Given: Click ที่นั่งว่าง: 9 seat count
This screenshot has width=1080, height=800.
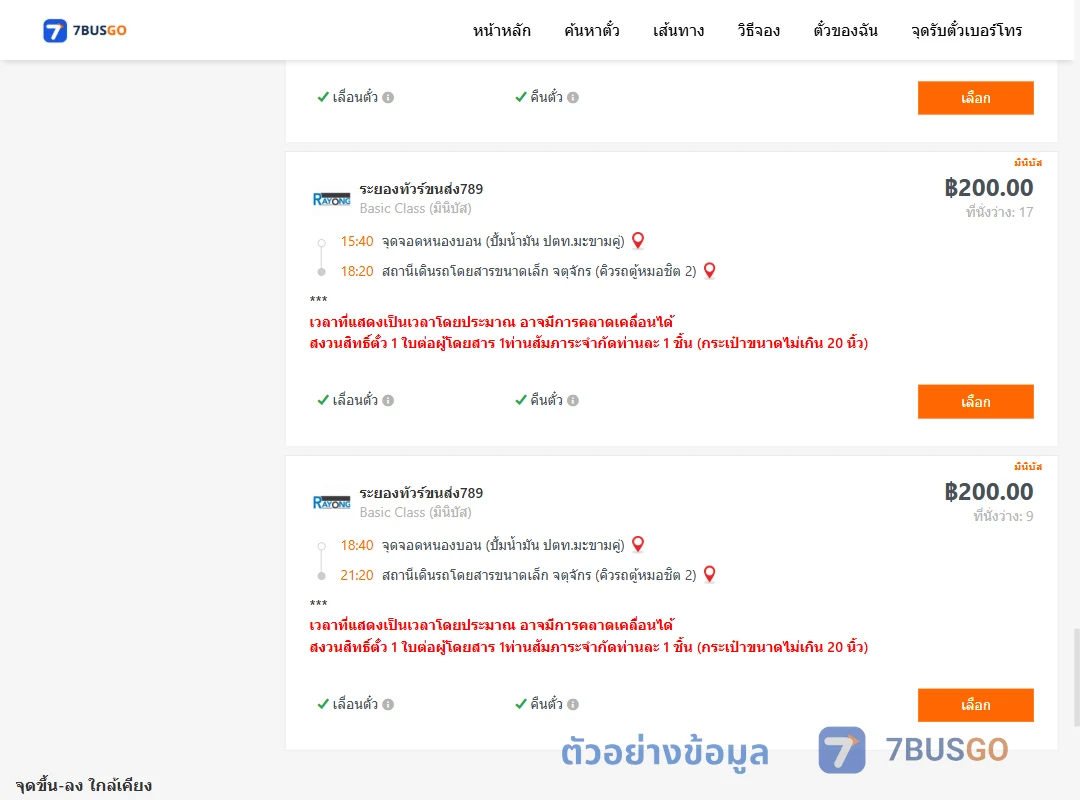Looking at the screenshot, I should (x=1003, y=516).
